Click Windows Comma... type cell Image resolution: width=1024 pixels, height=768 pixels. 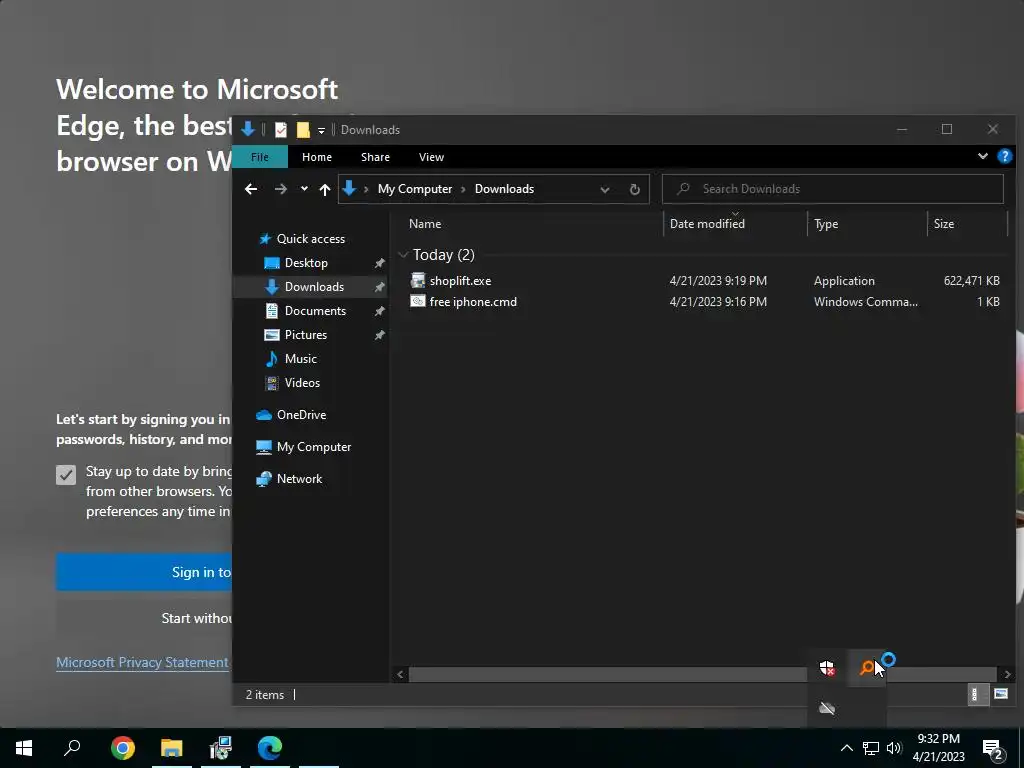point(865,302)
